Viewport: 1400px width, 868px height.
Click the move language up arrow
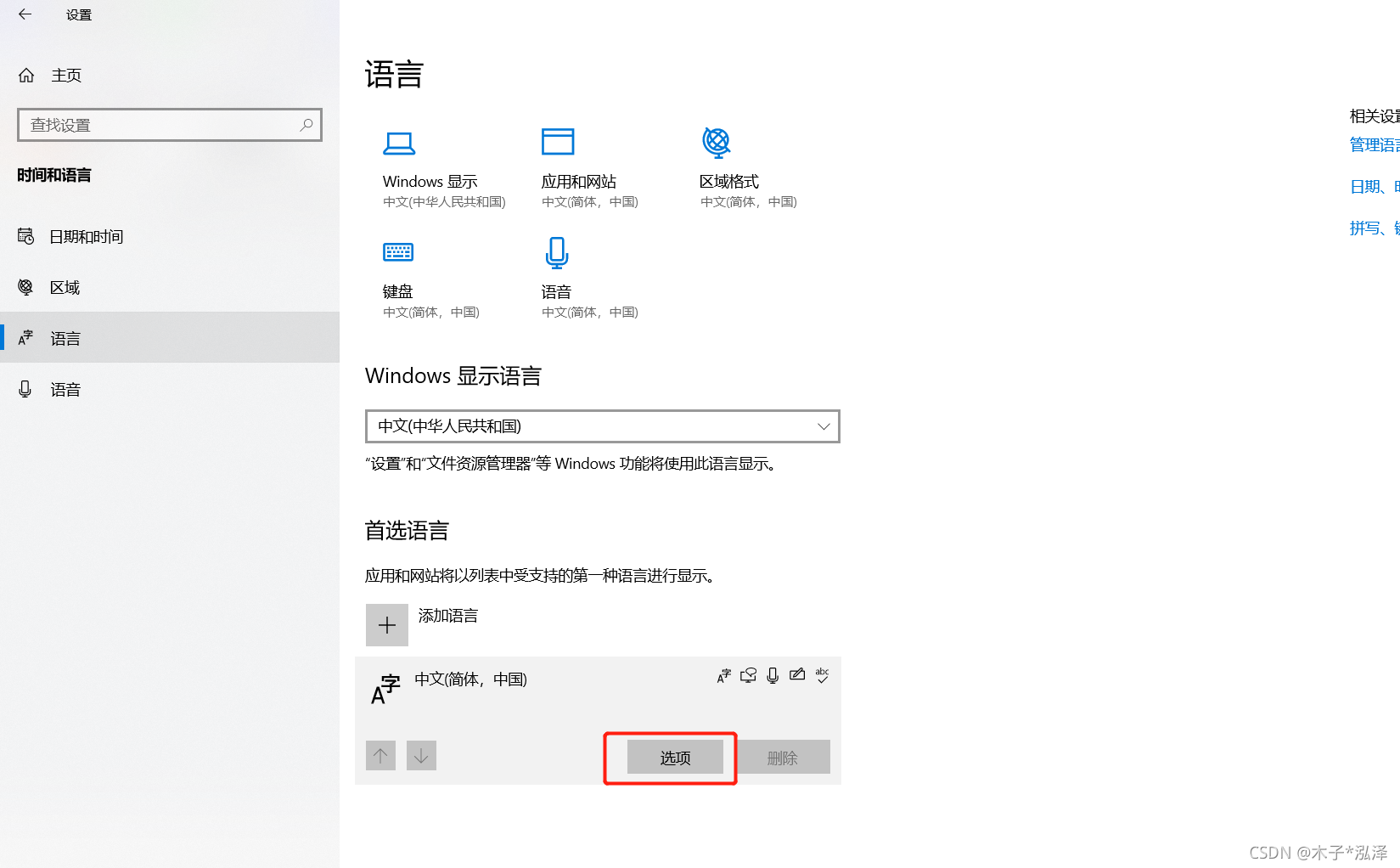[x=380, y=755]
